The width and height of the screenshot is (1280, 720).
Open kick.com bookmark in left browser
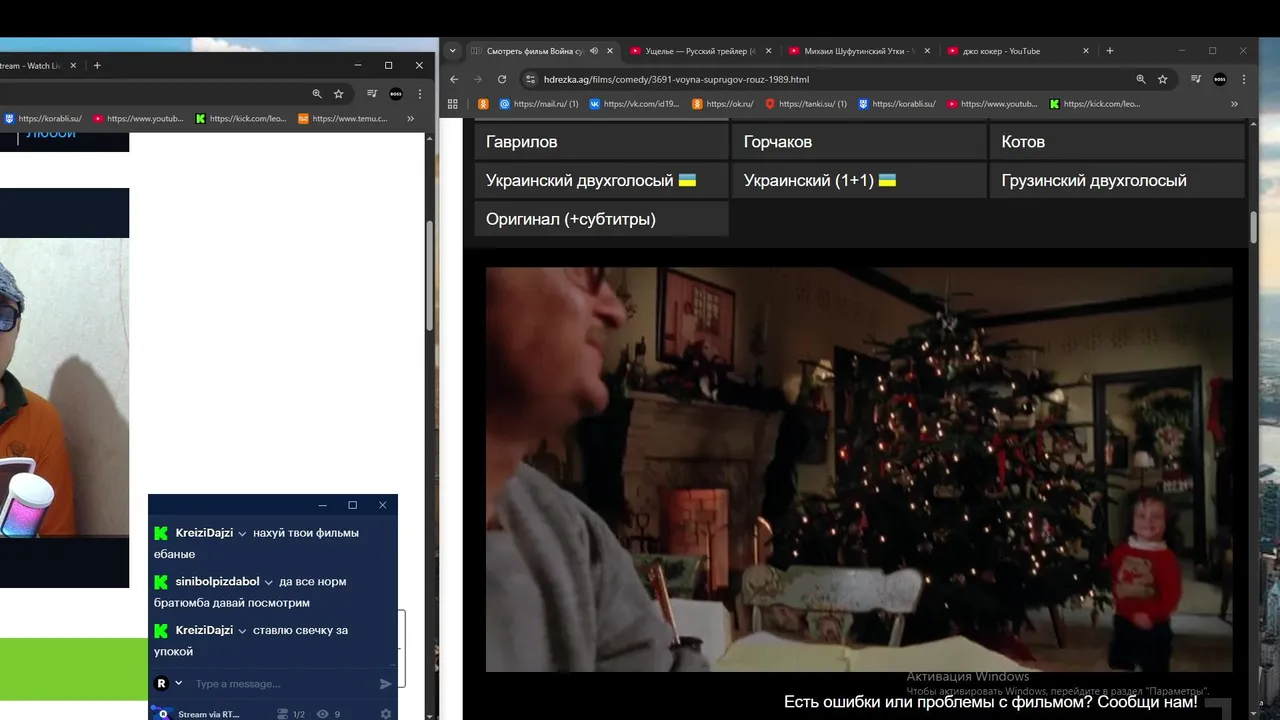point(241,118)
